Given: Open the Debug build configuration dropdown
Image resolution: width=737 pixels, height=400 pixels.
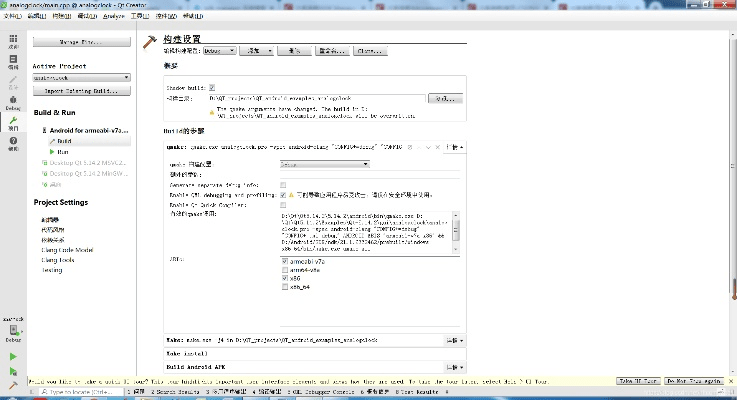Looking at the screenshot, I should (x=219, y=49).
